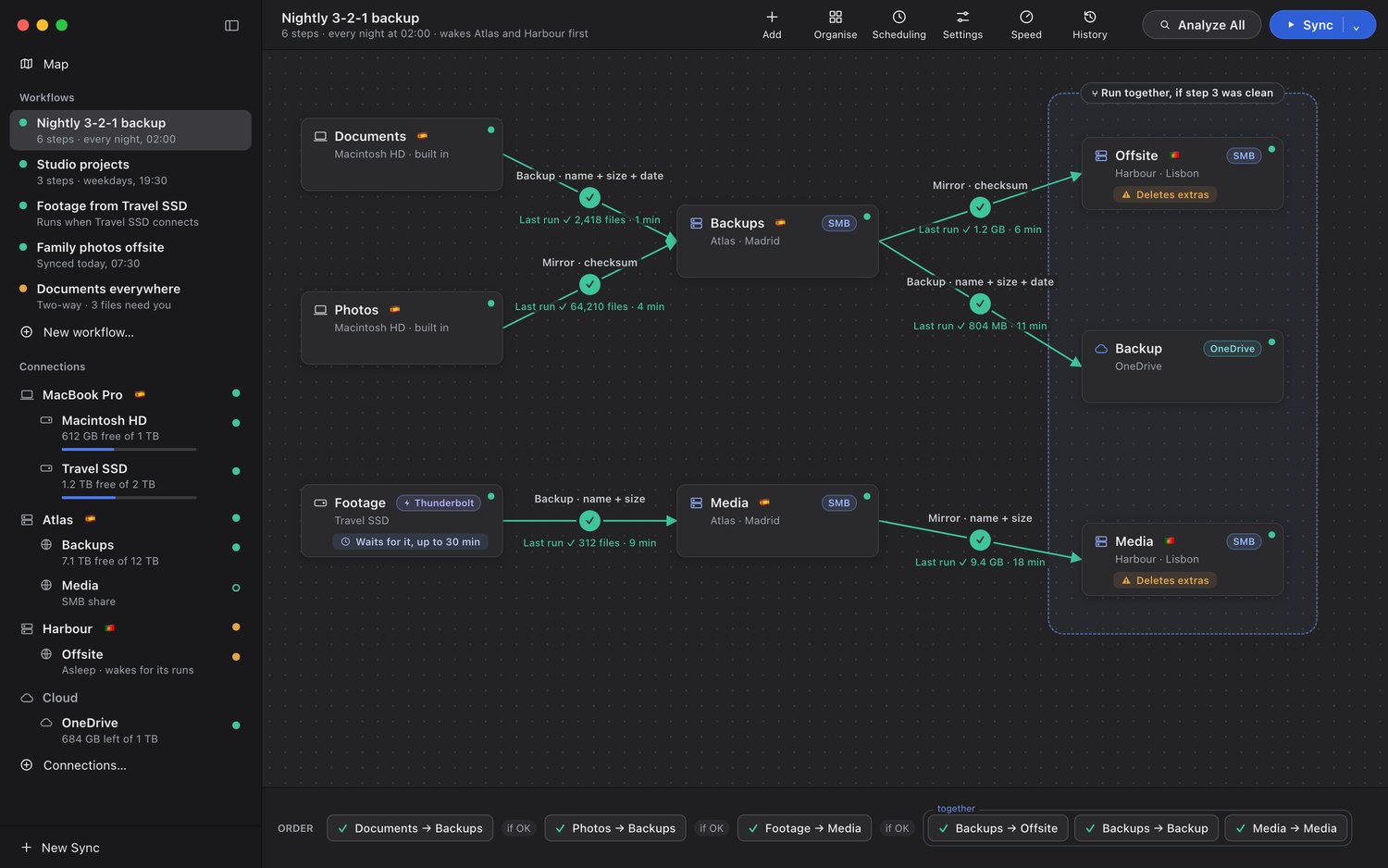Select Documents → Backups order step
1388x868 pixels.
pyautogui.click(x=409, y=828)
